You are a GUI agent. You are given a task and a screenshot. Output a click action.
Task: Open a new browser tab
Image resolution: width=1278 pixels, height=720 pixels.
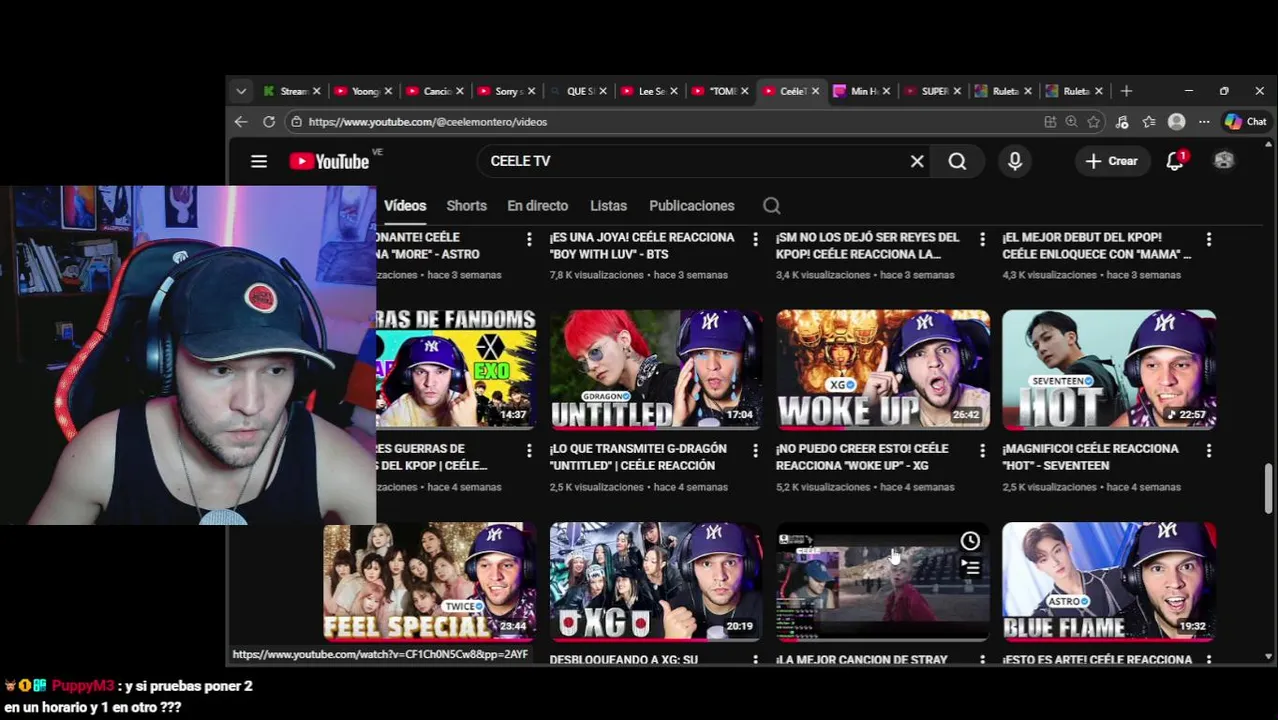pyautogui.click(x=1126, y=91)
